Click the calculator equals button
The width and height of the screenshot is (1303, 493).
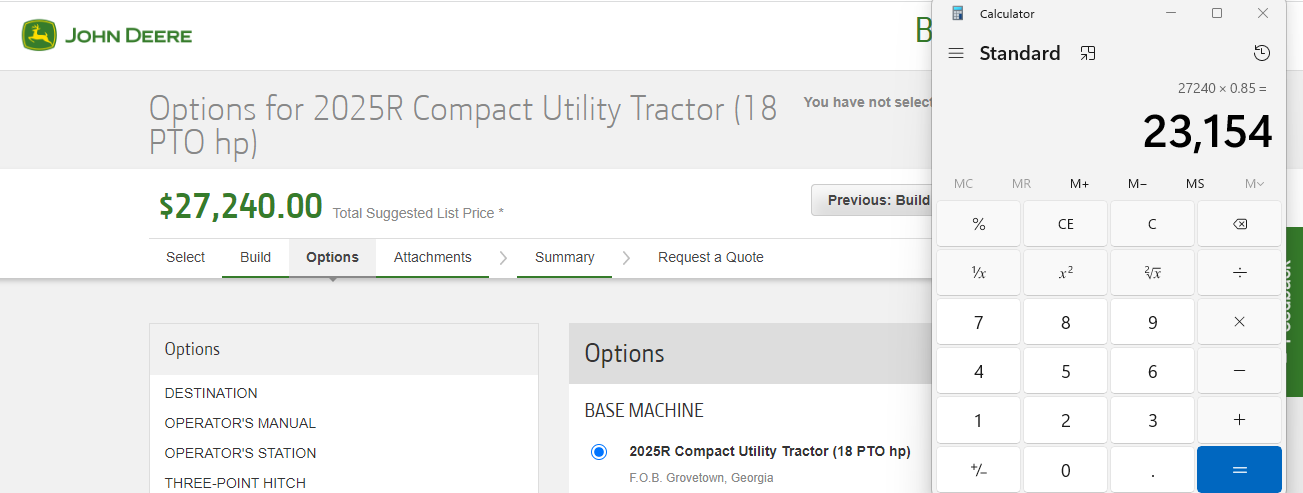tap(1239, 469)
